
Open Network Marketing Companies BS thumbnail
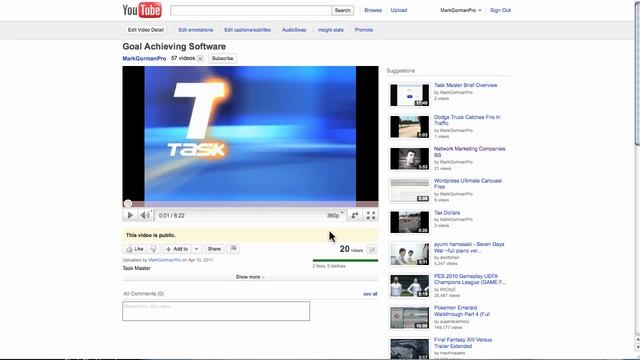click(409, 159)
